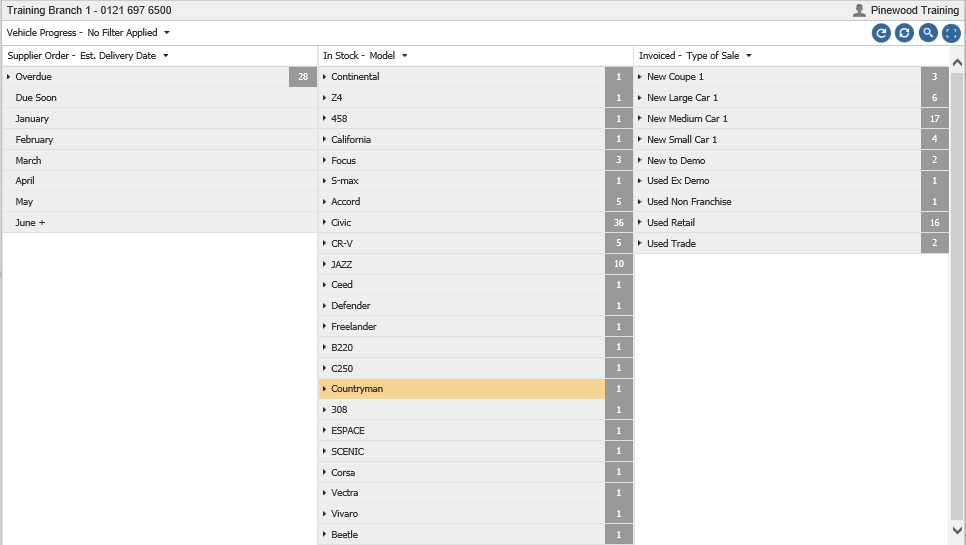Open the In Stock Model dropdown

click(405, 55)
